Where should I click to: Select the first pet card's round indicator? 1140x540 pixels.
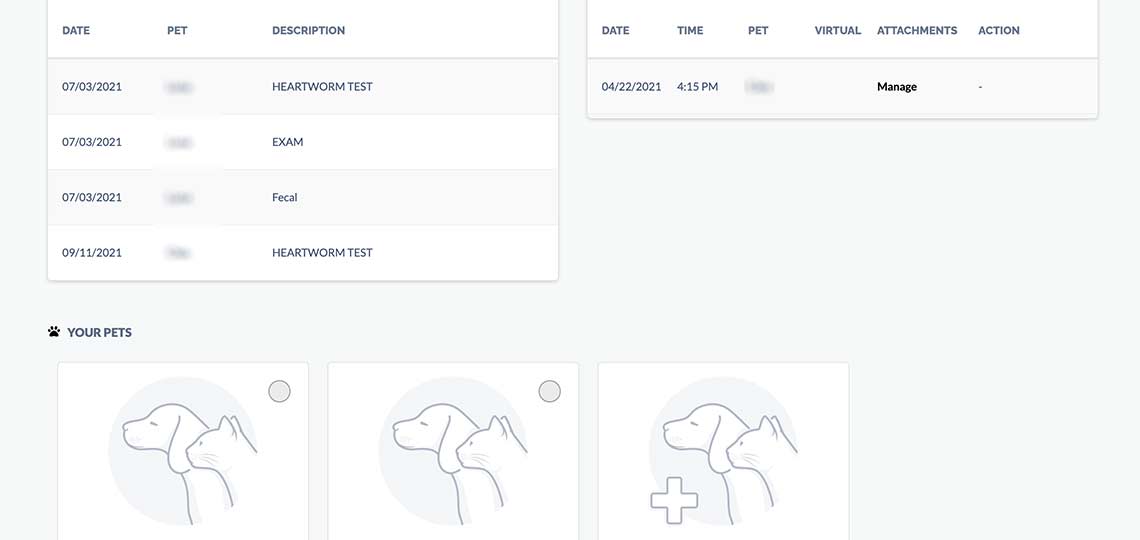click(x=280, y=391)
